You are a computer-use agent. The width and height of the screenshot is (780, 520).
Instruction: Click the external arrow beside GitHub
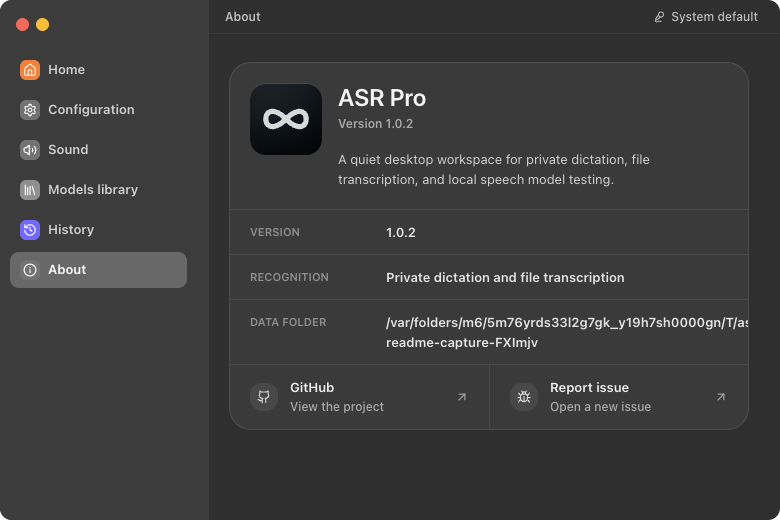point(462,397)
